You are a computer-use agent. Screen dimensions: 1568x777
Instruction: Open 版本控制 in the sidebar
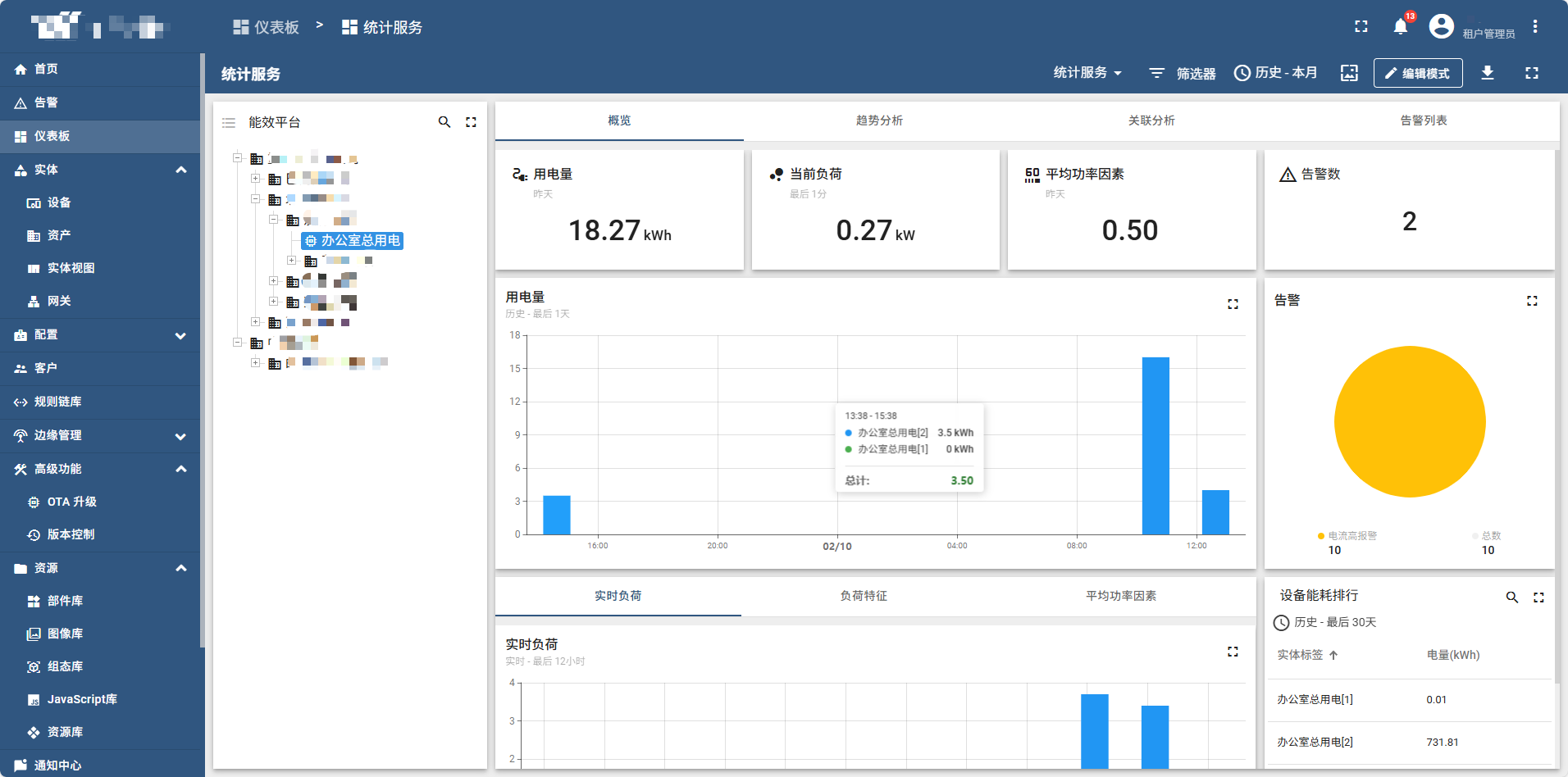[x=100, y=534]
